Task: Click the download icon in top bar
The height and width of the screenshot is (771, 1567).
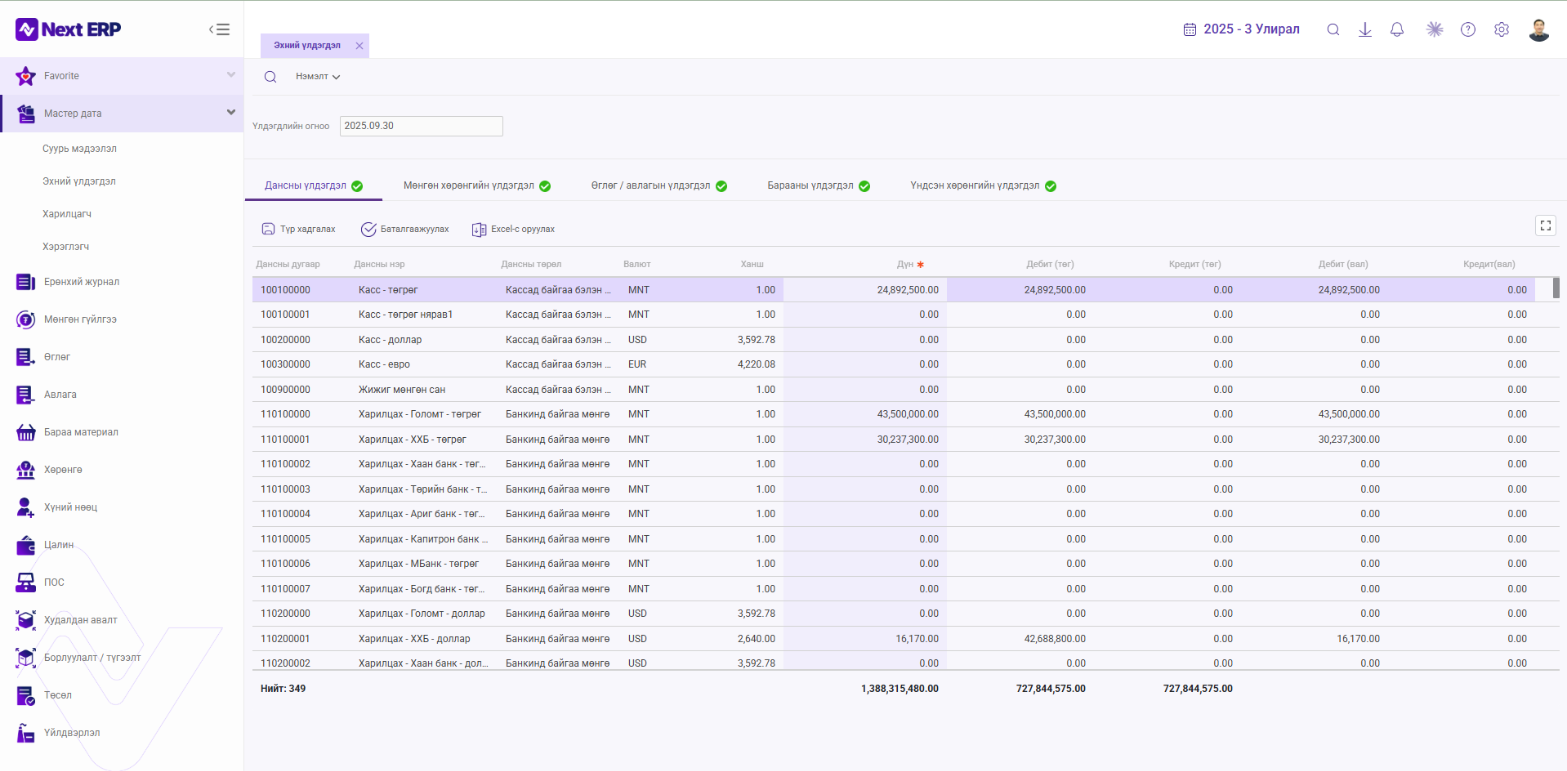Action: 1365,29
